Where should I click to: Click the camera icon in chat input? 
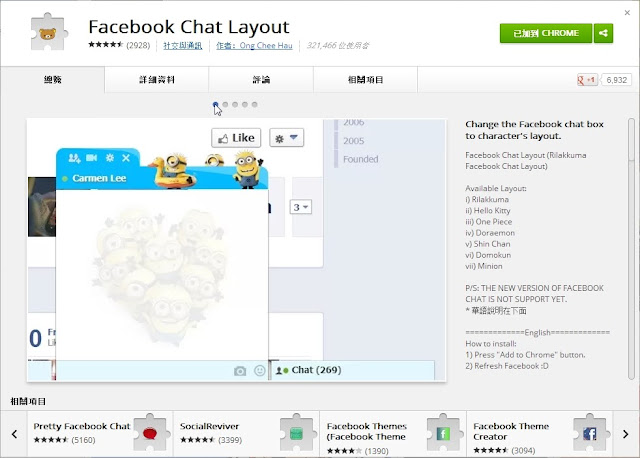click(x=240, y=371)
